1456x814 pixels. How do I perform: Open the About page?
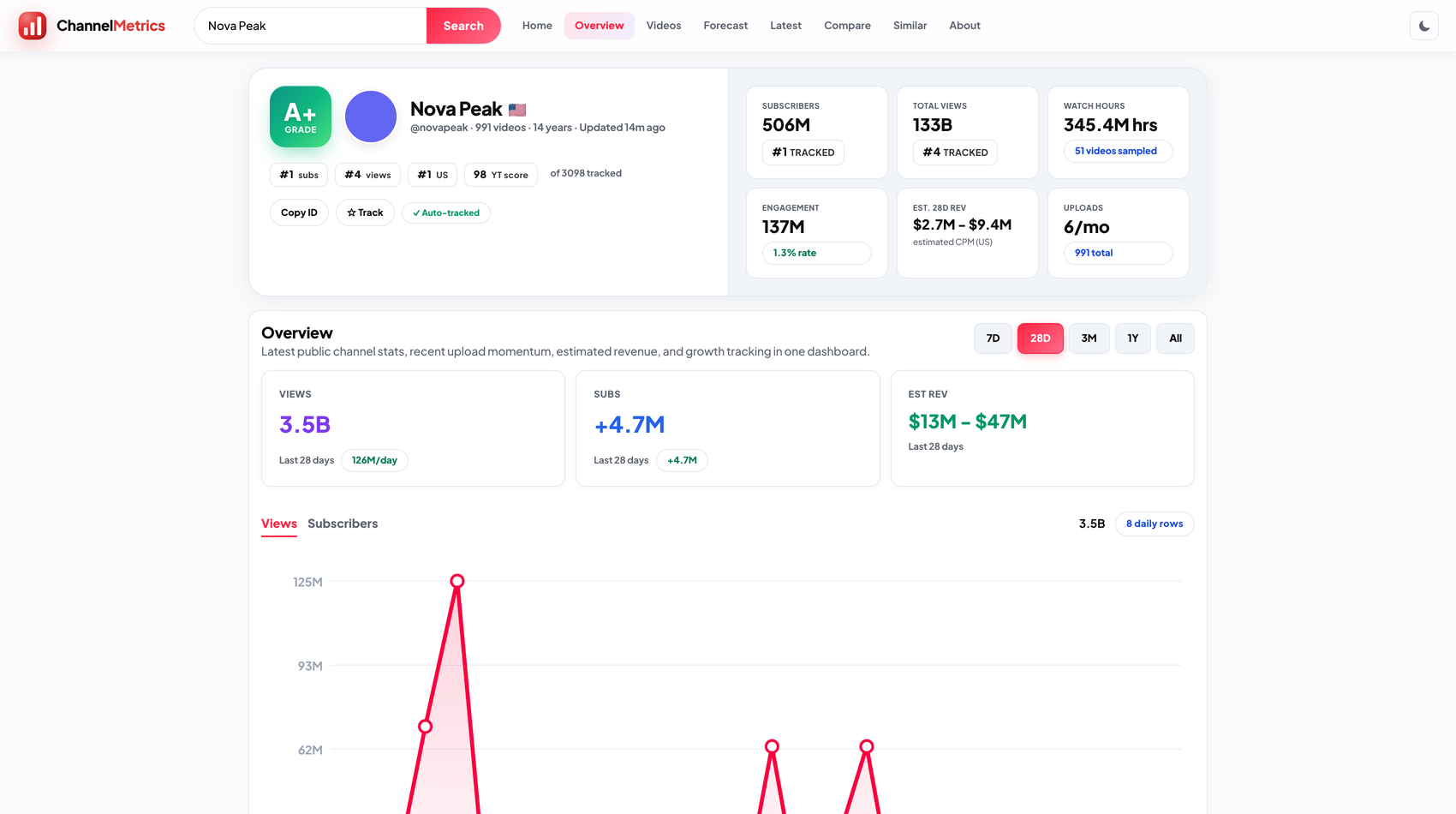point(964,26)
